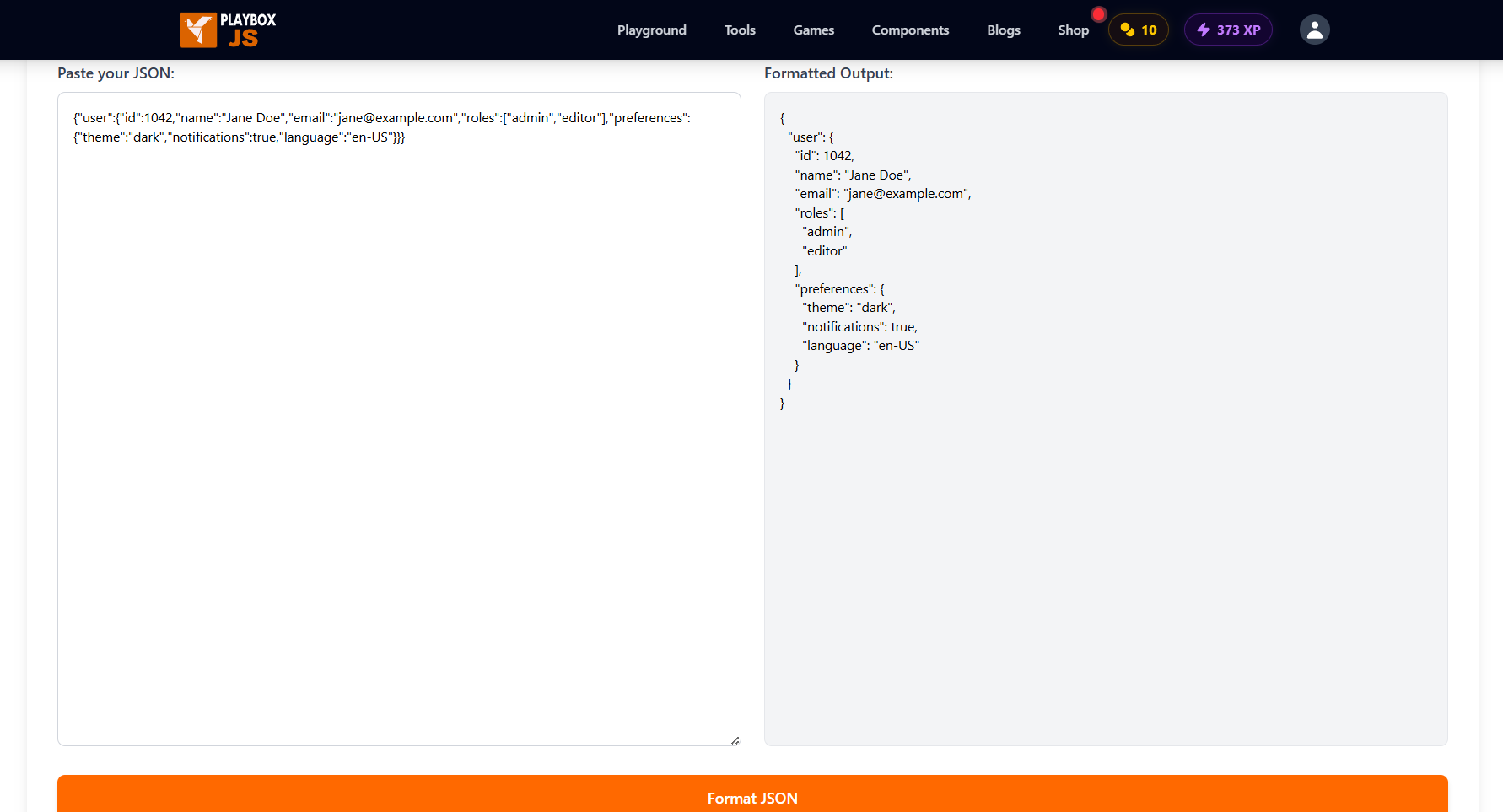The height and width of the screenshot is (812, 1503).
Task: Click the PLAYBOX JS wordmark
Action: point(247,30)
